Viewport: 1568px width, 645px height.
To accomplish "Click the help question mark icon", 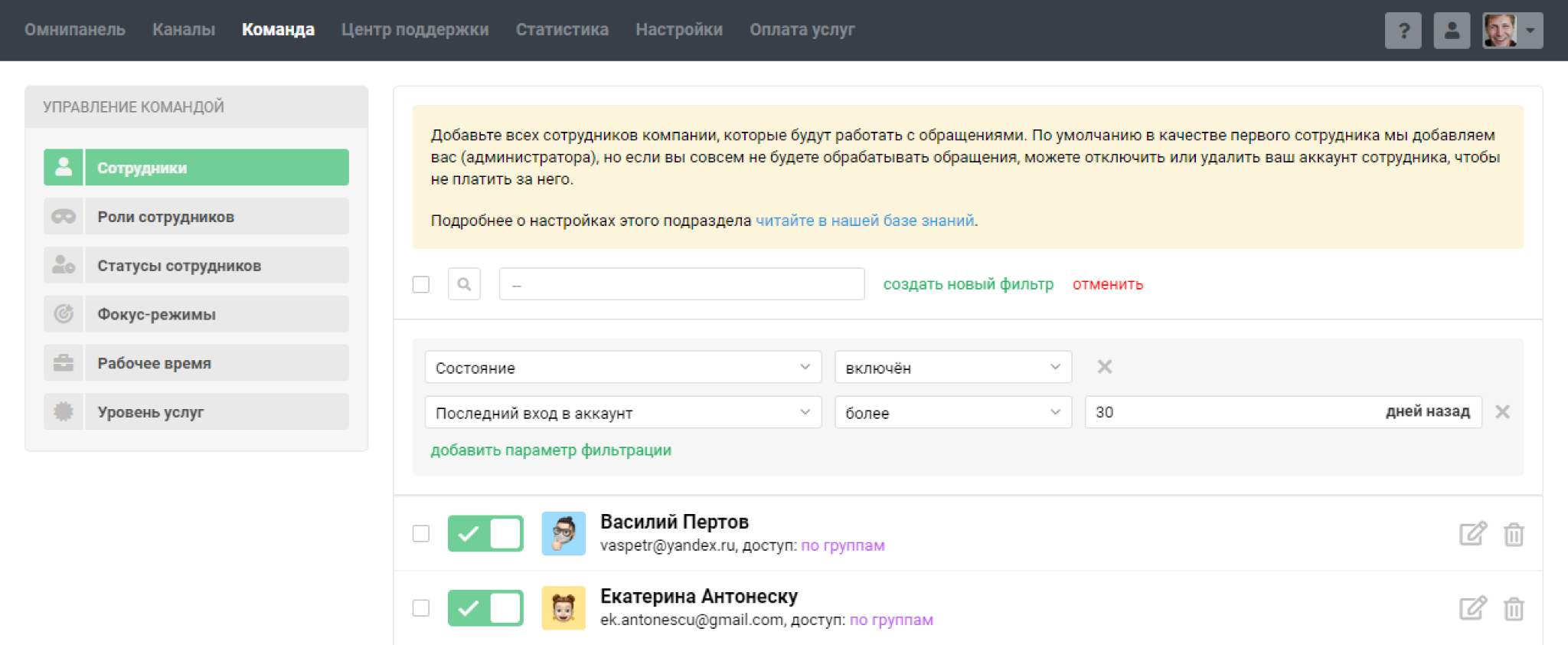I will [x=1403, y=31].
